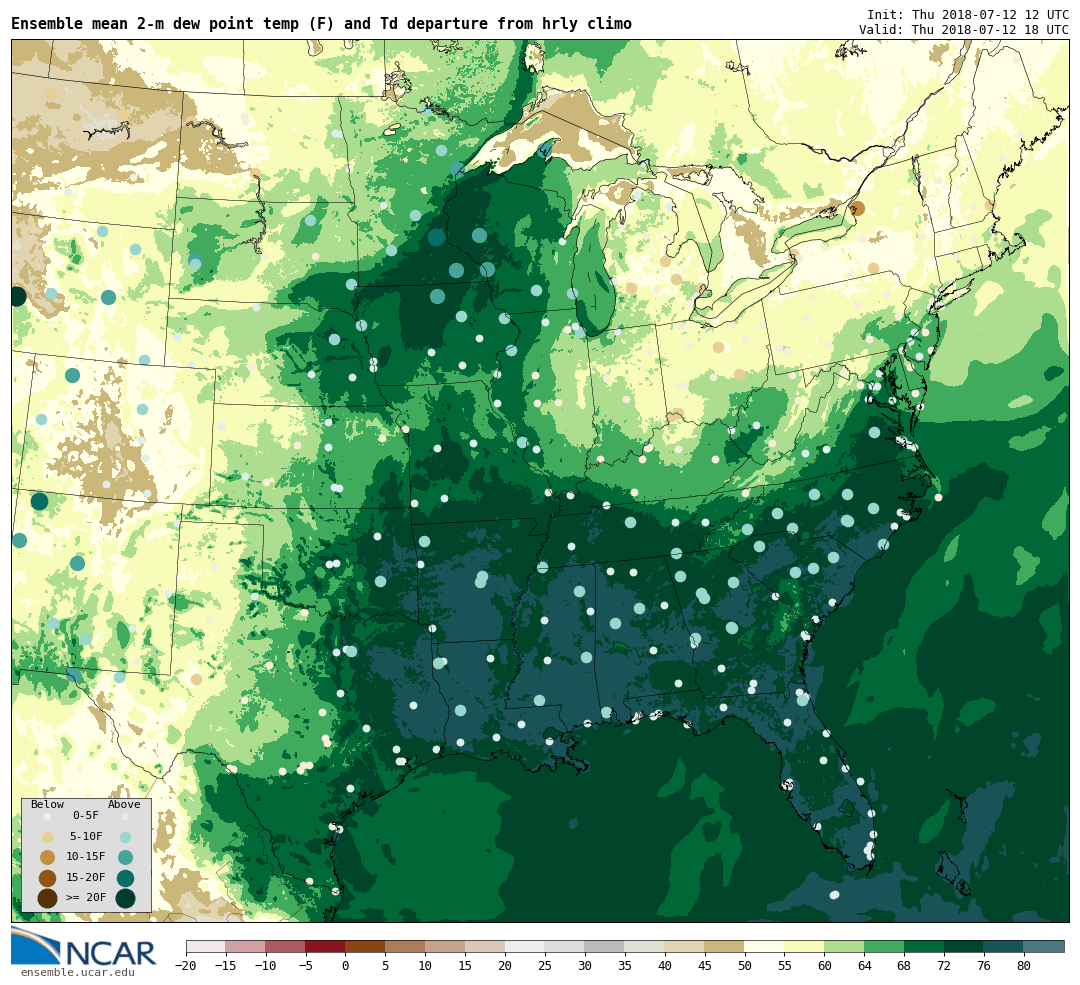Click the orange-brown station dot north of Lake Ontario
Image resolution: width=1080 pixels, height=985 pixels.
pyautogui.click(x=858, y=208)
